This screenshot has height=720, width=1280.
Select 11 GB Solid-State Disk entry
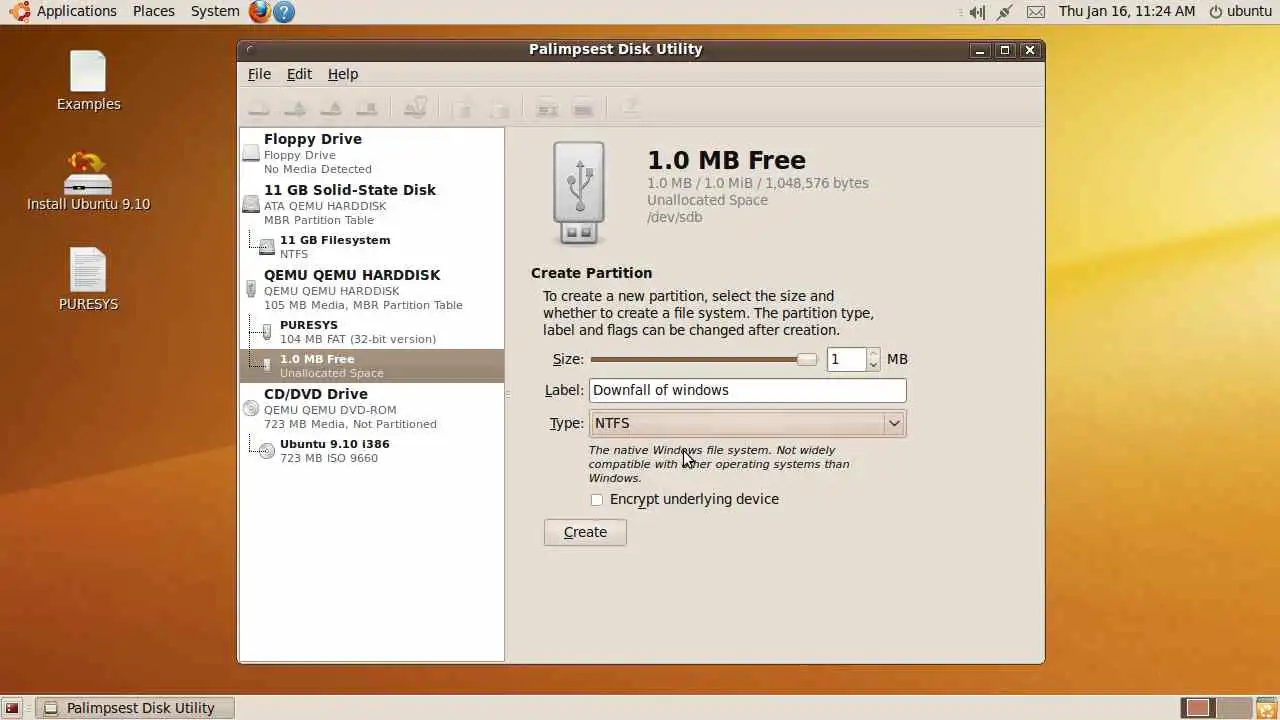pyautogui.click(x=371, y=204)
